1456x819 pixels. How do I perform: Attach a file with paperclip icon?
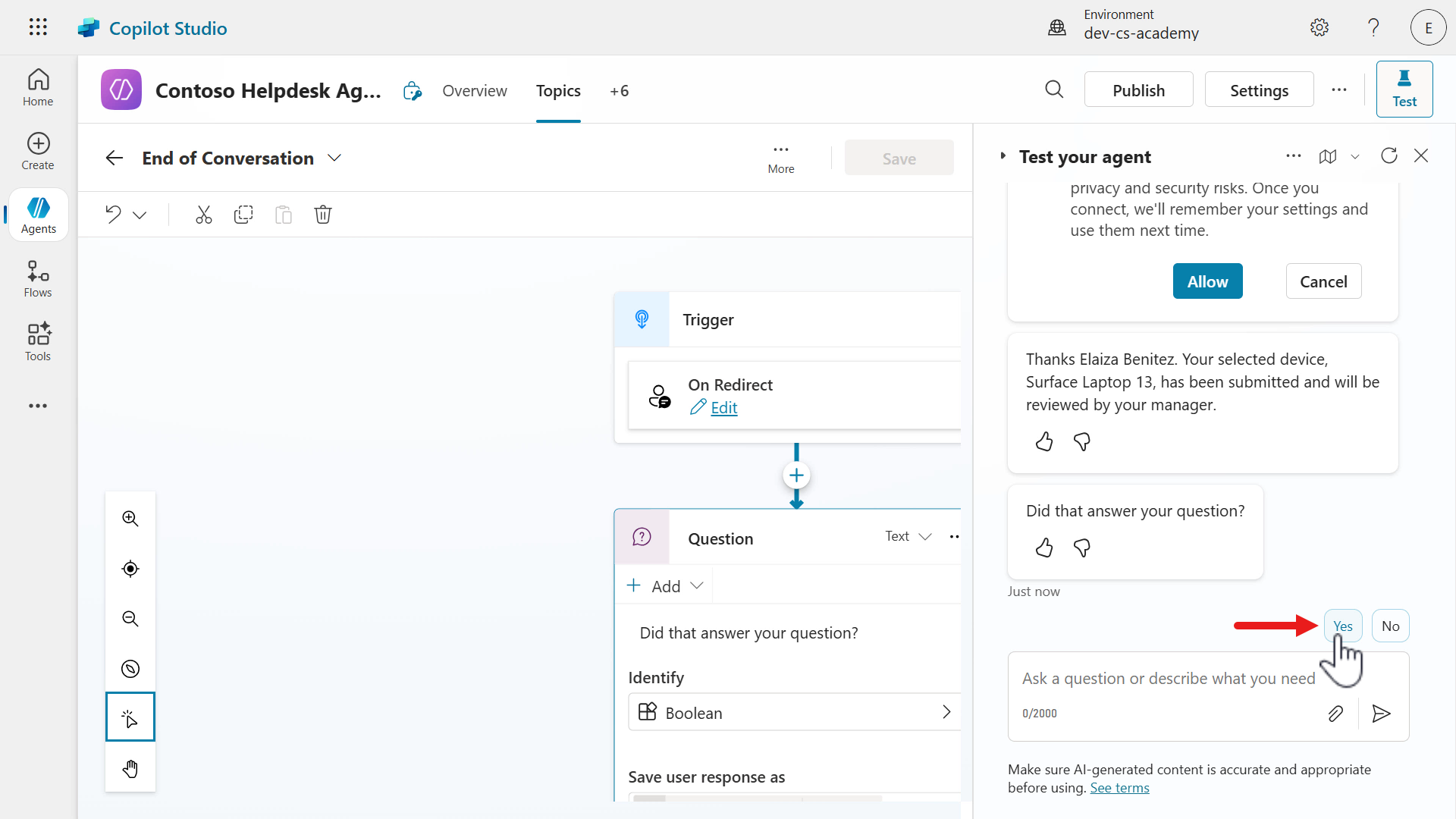click(x=1335, y=714)
